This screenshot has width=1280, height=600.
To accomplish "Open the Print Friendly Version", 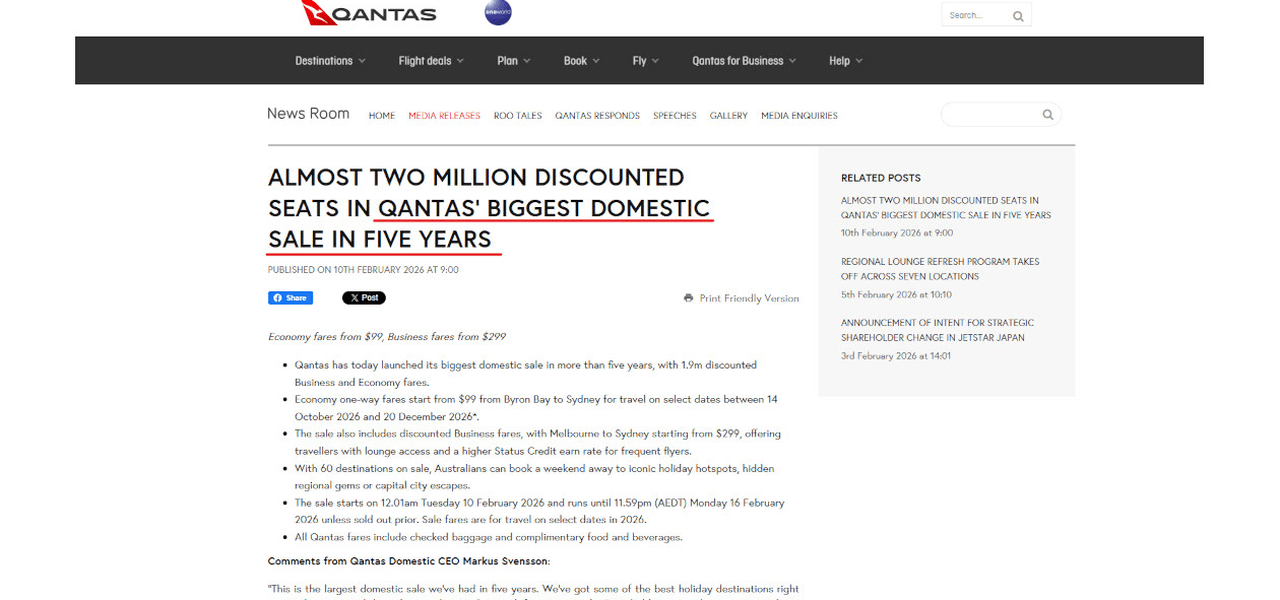I will tap(741, 298).
